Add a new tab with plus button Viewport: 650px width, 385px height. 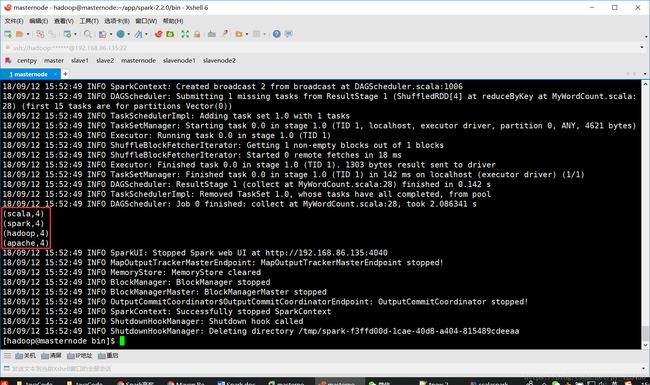pyautogui.click(x=65, y=74)
